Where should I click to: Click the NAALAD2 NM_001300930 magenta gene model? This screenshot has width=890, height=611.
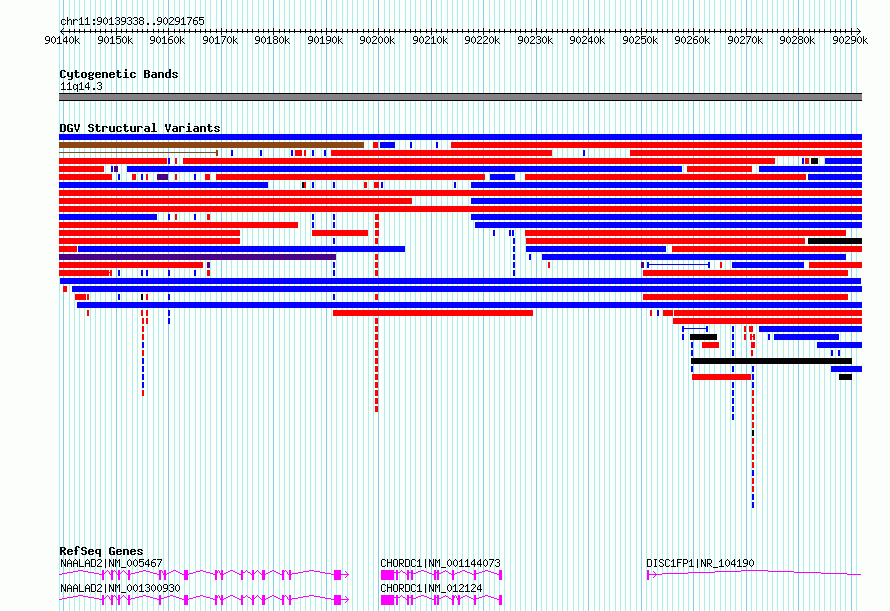[x=204, y=600]
